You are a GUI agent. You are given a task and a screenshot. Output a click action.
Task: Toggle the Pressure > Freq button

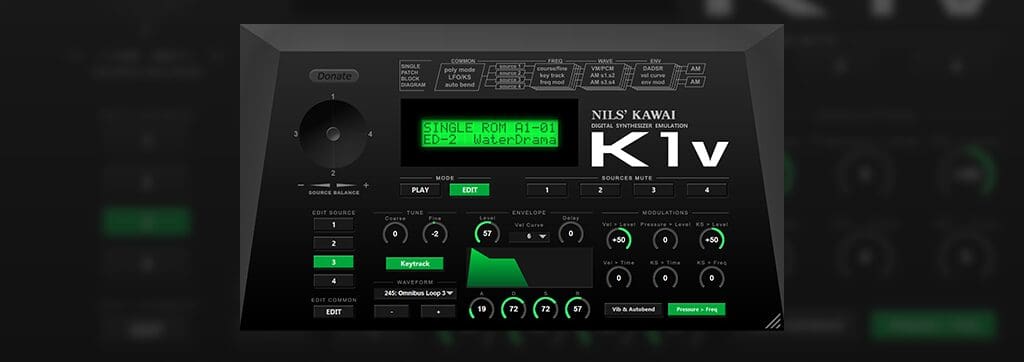pos(696,309)
